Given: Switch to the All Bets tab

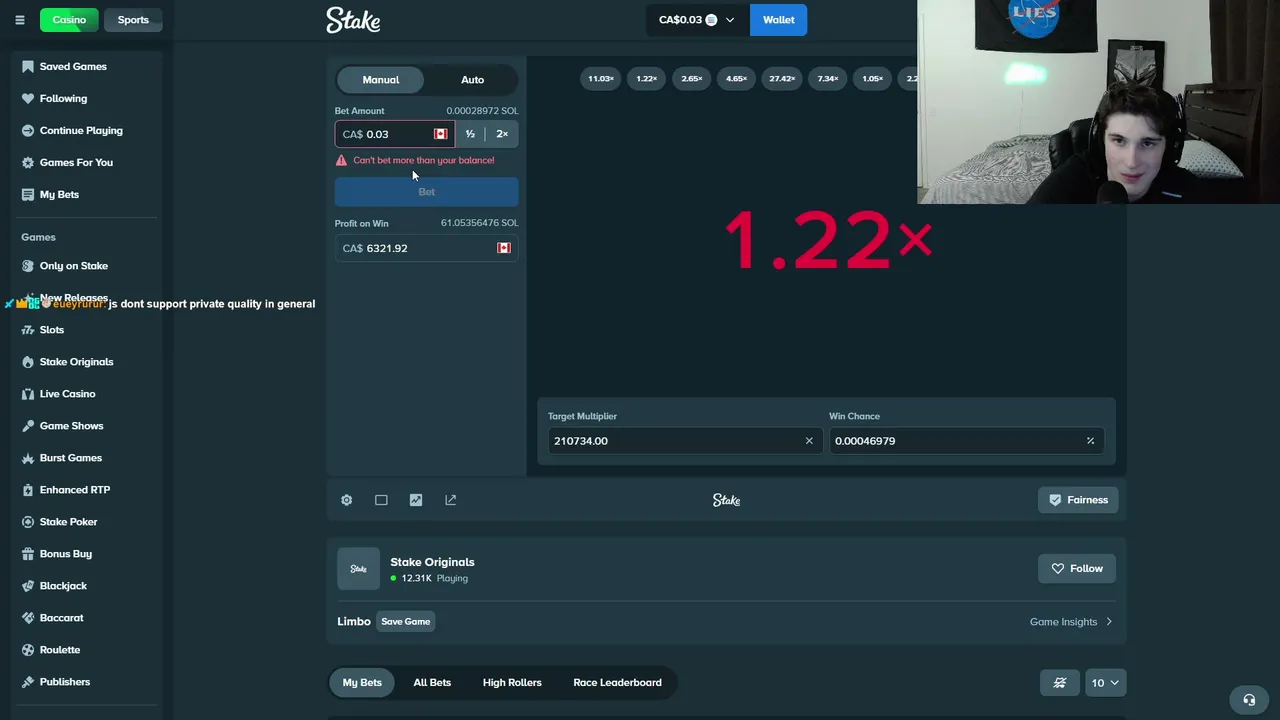Looking at the screenshot, I should pyautogui.click(x=432, y=683).
